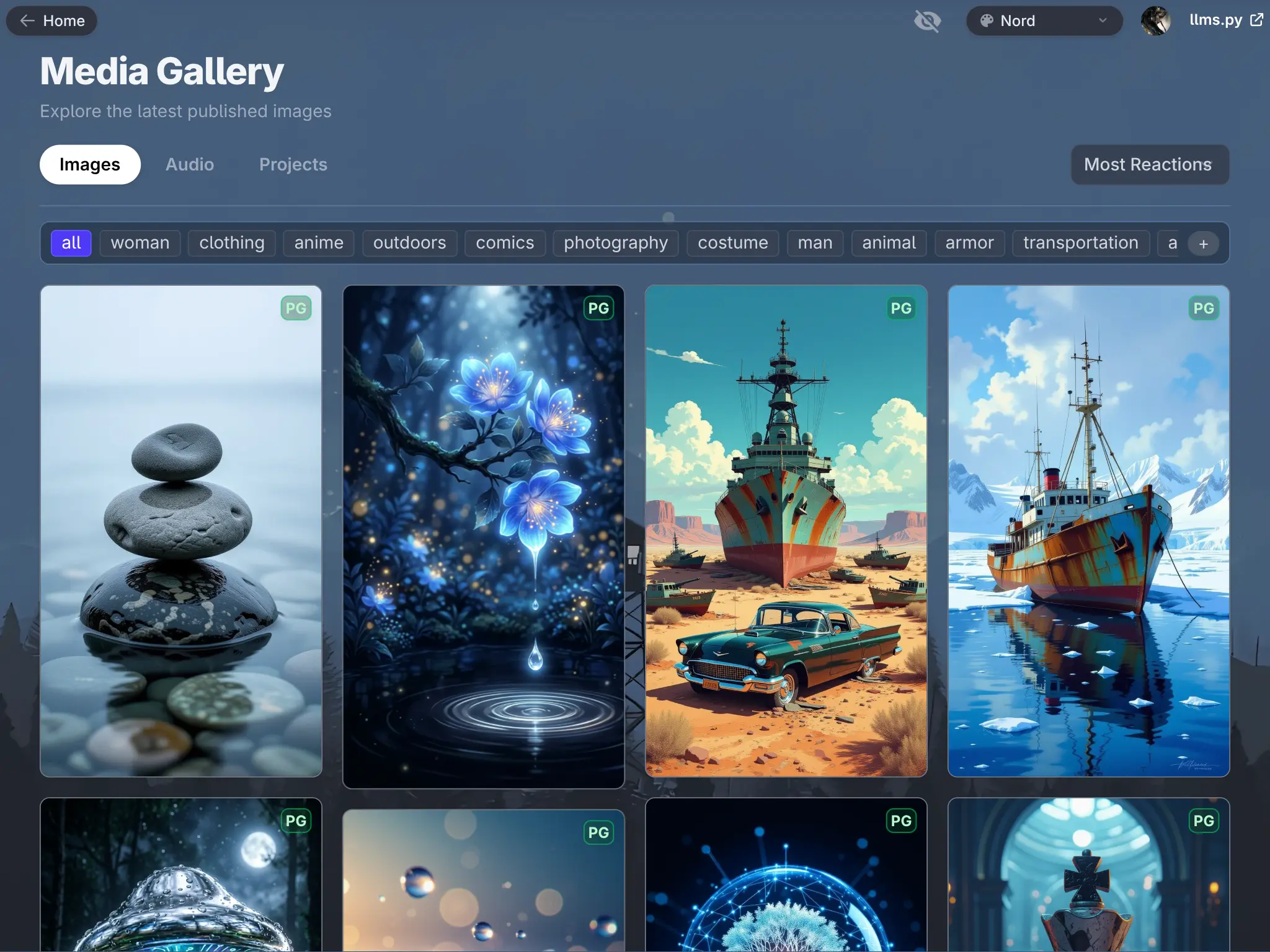This screenshot has height=952, width=1270.
Task: Filter gallery by 'anime' tag
Action: pyautogui.click(x=319, y=243)
